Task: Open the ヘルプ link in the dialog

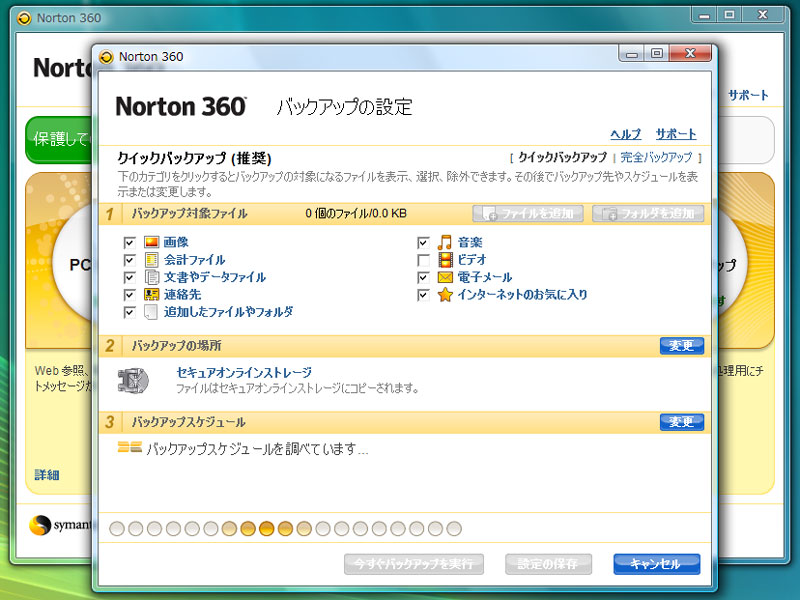Action: pos(626,134)
